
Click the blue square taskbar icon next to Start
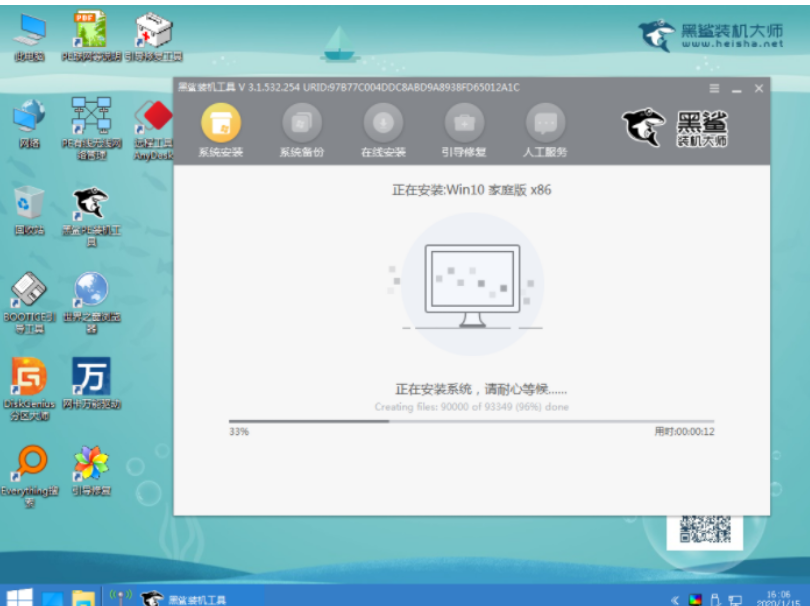[x=52, y=598]
